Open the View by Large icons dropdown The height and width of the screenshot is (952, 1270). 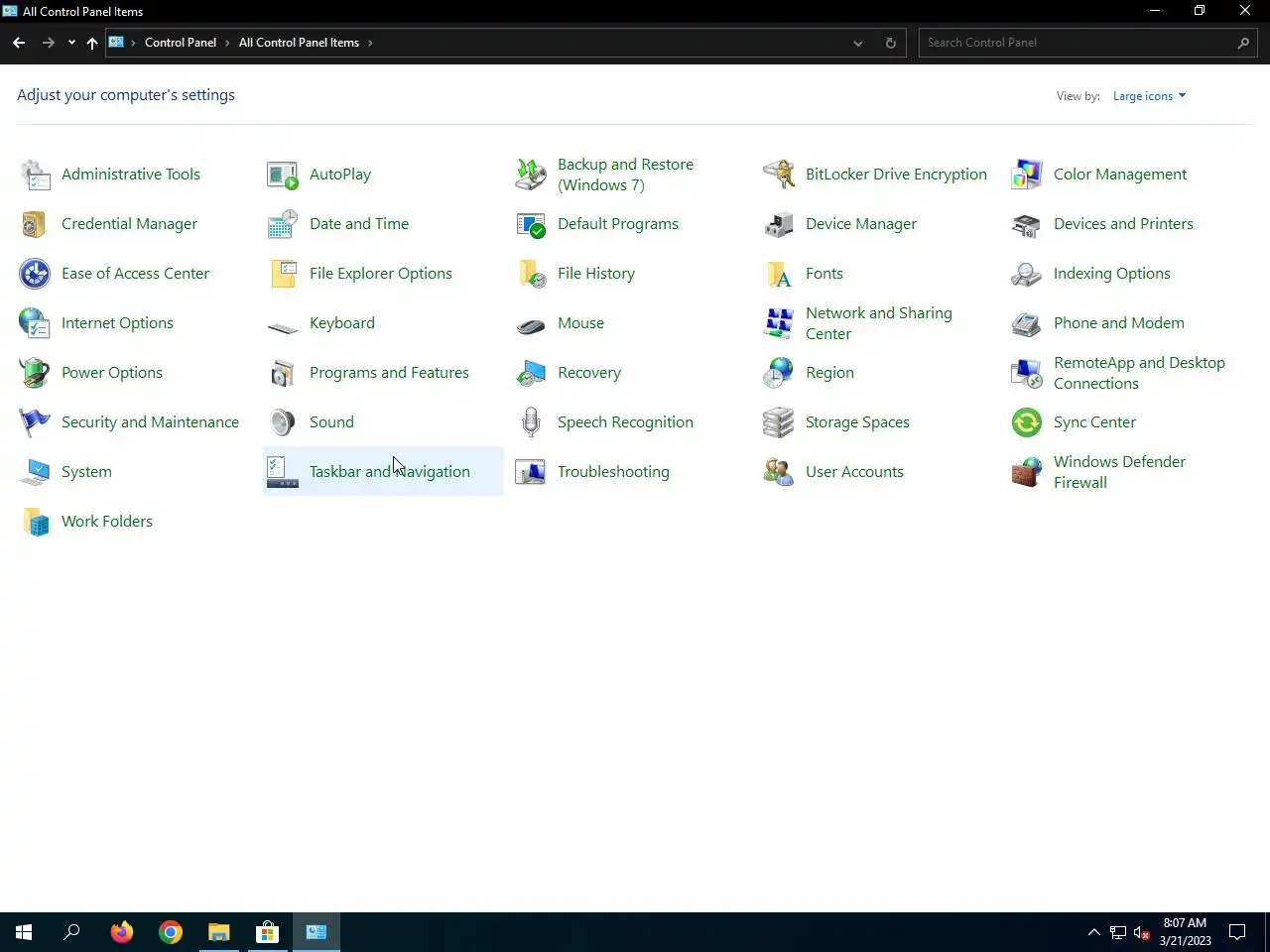click(1149, 96)
